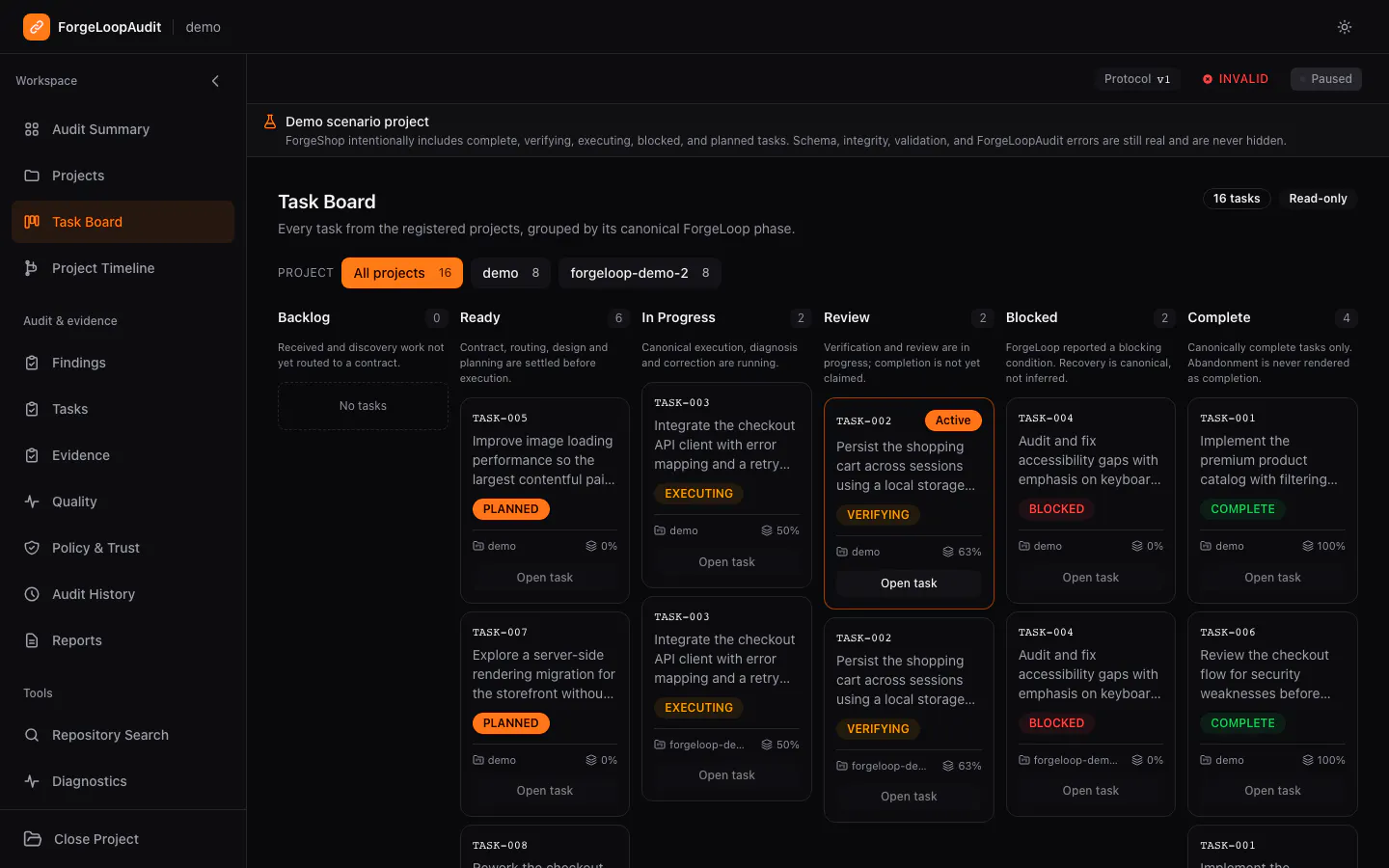Click the Protocol v1 badge
Screen dimensions: 1389x868
click(x=1137, y=79)
